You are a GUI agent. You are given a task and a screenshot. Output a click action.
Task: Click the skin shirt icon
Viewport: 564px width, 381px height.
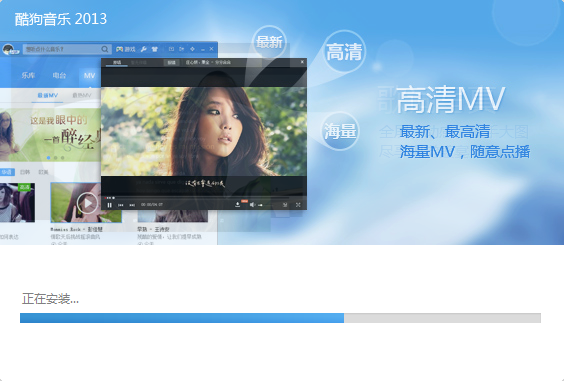(155, 49)
